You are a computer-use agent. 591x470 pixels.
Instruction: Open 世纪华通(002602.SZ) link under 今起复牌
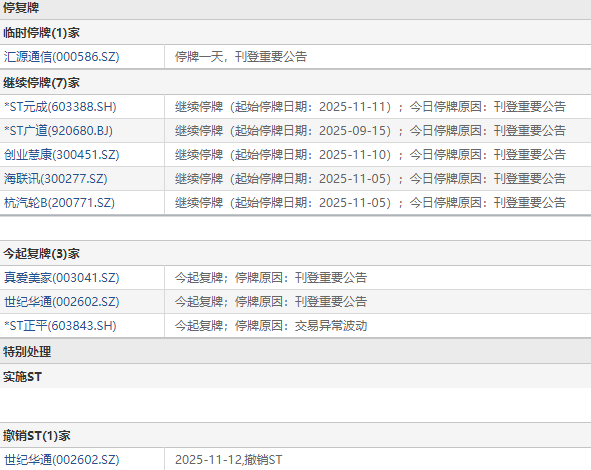coord(61,302)
